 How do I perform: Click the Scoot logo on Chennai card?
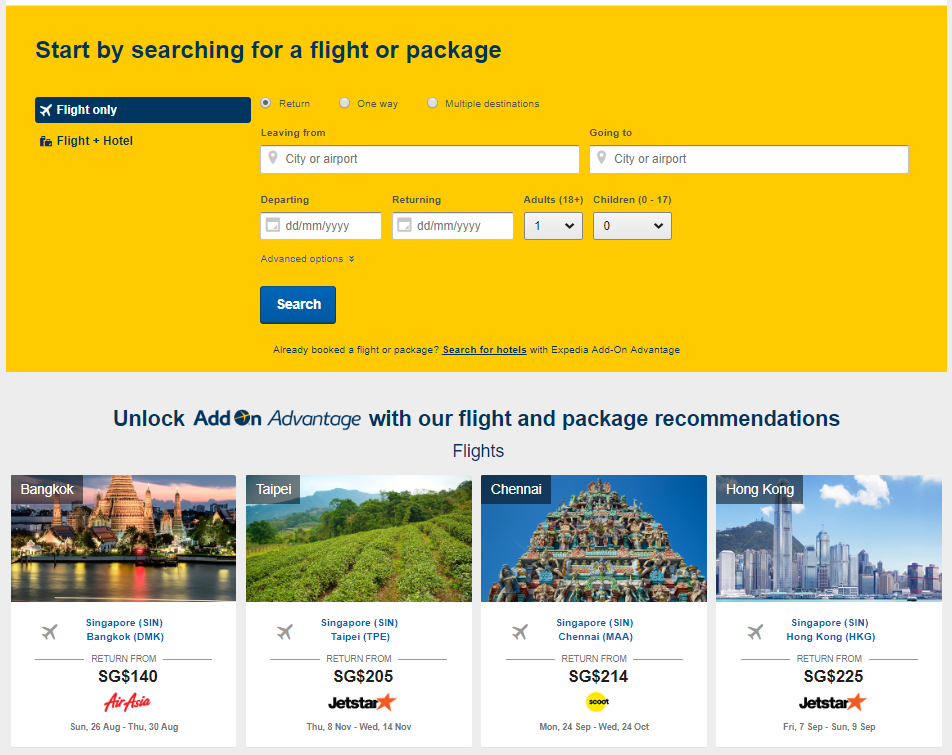597,701
